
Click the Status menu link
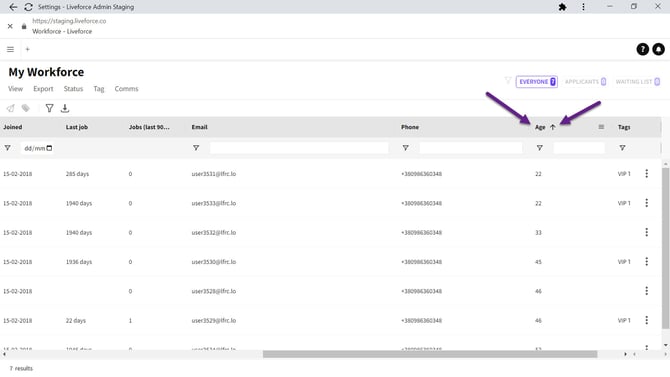pos(73,89)
